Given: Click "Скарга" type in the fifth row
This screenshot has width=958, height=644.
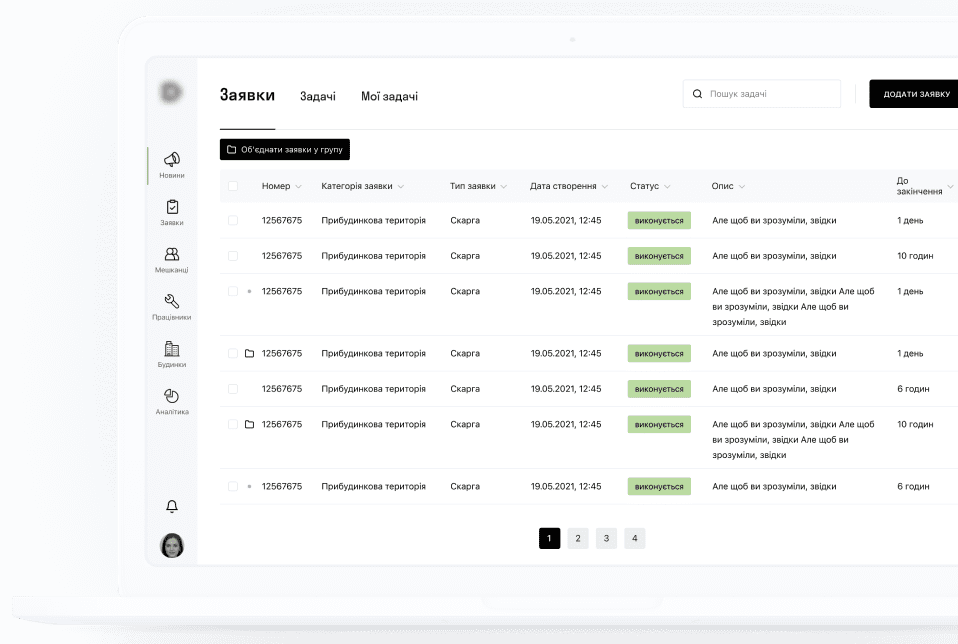Looking at the screenshot, I should [465, 389].
